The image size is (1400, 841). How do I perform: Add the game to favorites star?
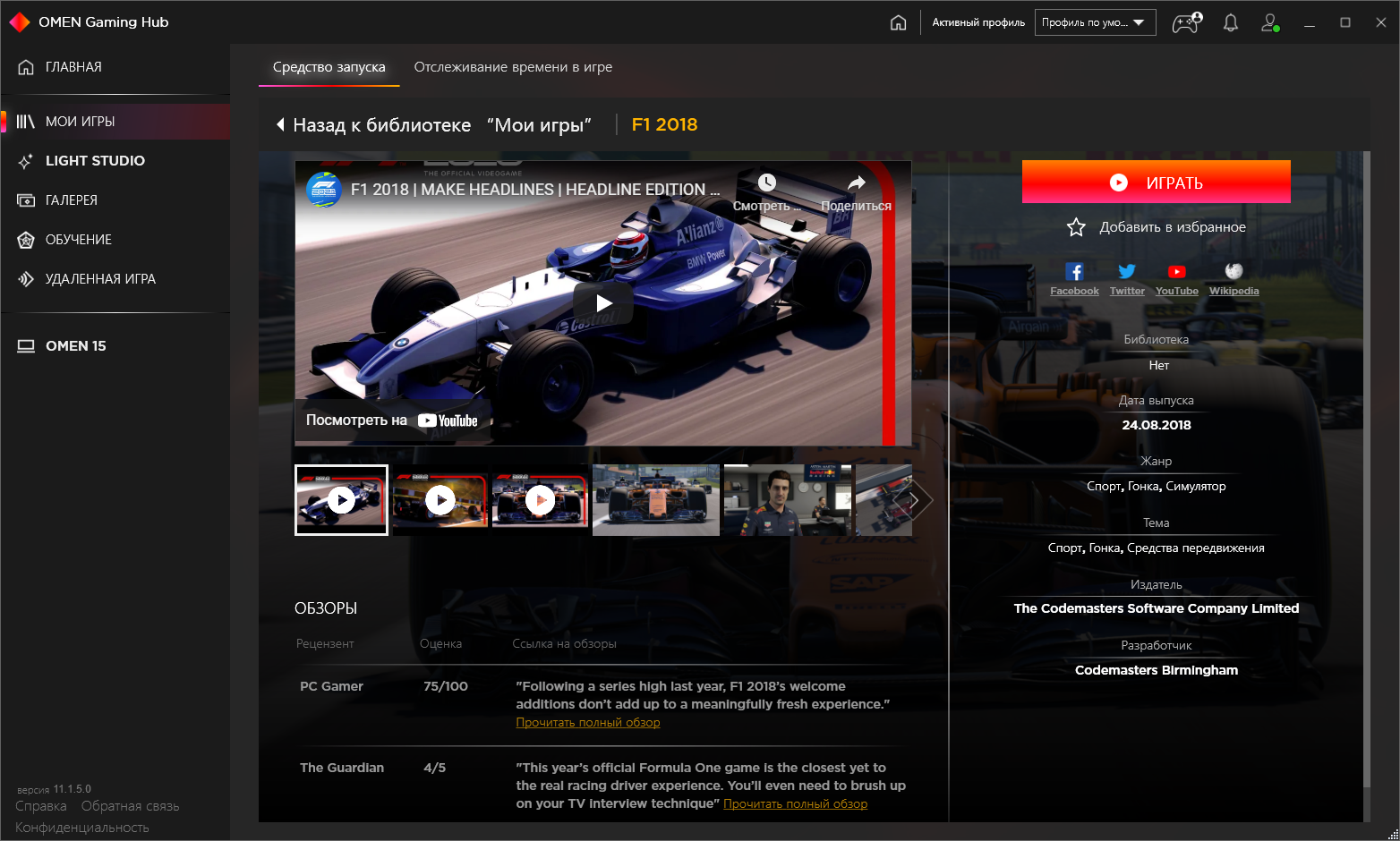pyautogui.click(x=1076, y=227)
